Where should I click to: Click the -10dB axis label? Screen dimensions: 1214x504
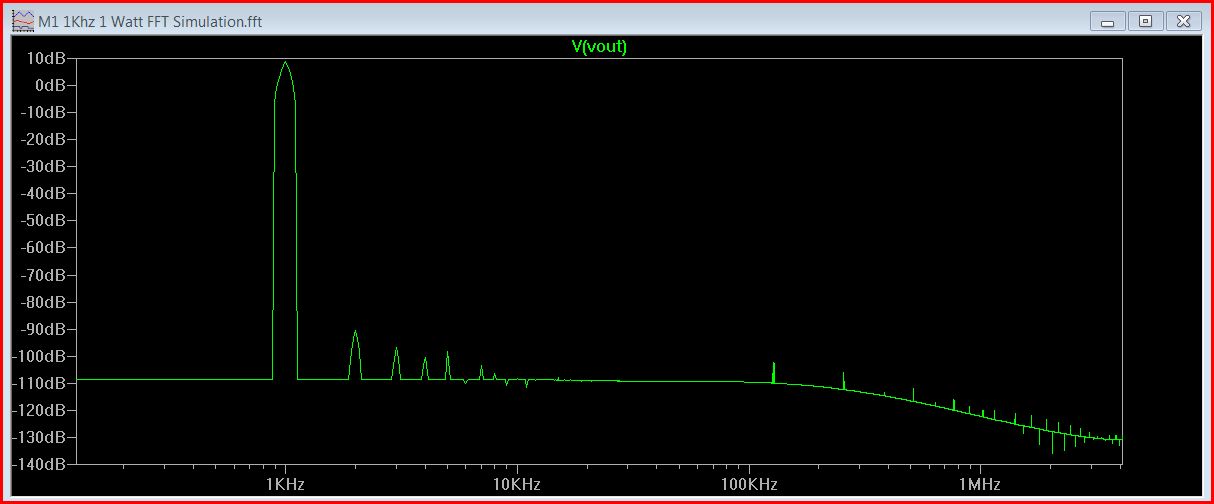tap(44, 112)
